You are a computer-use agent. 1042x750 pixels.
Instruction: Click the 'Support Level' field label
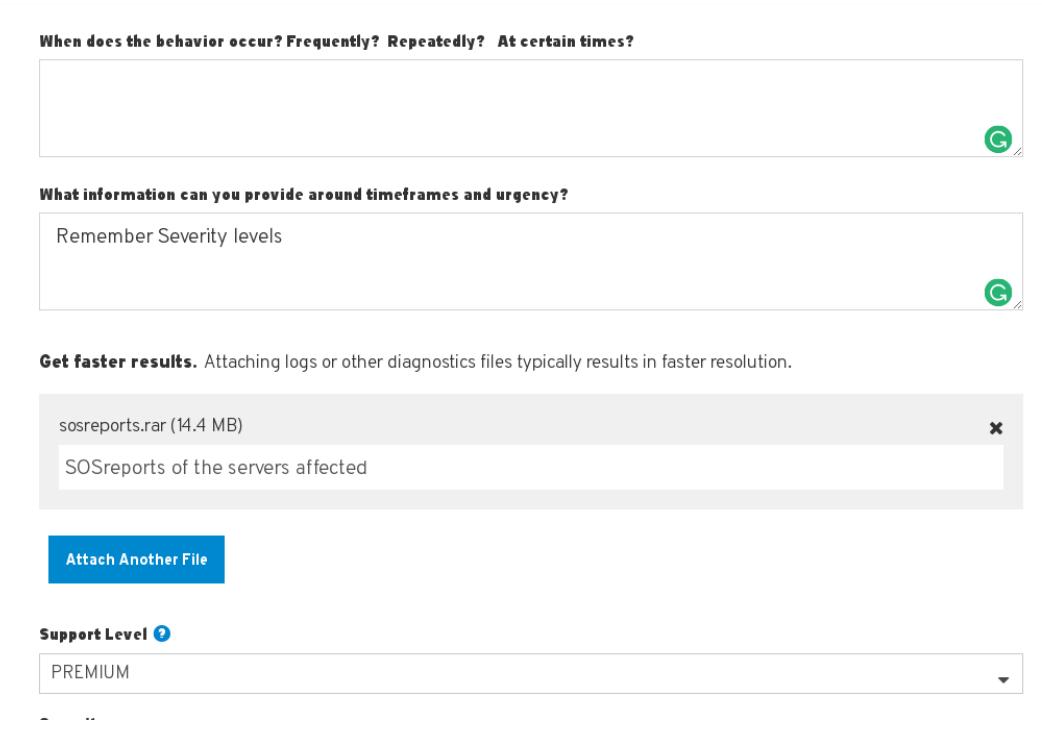tap(93, 634)
